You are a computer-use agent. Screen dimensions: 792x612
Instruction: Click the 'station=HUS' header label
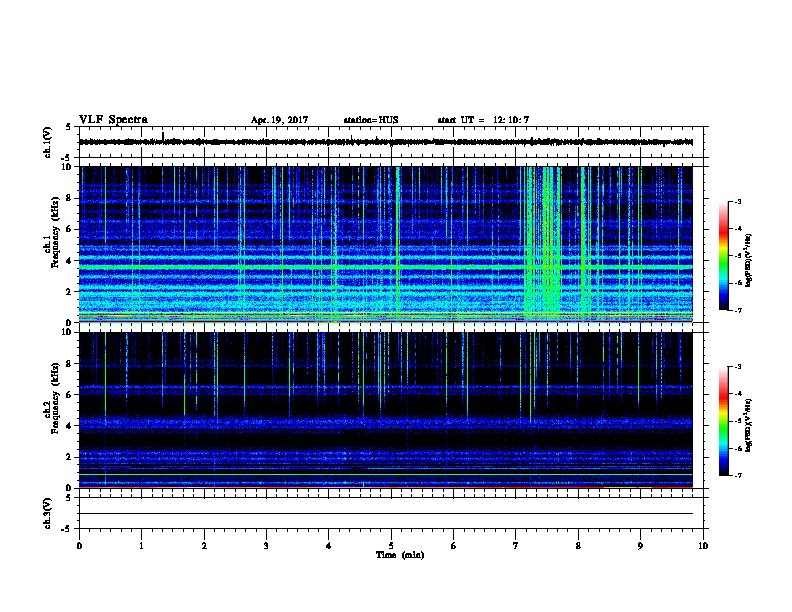tap(371, 120)
